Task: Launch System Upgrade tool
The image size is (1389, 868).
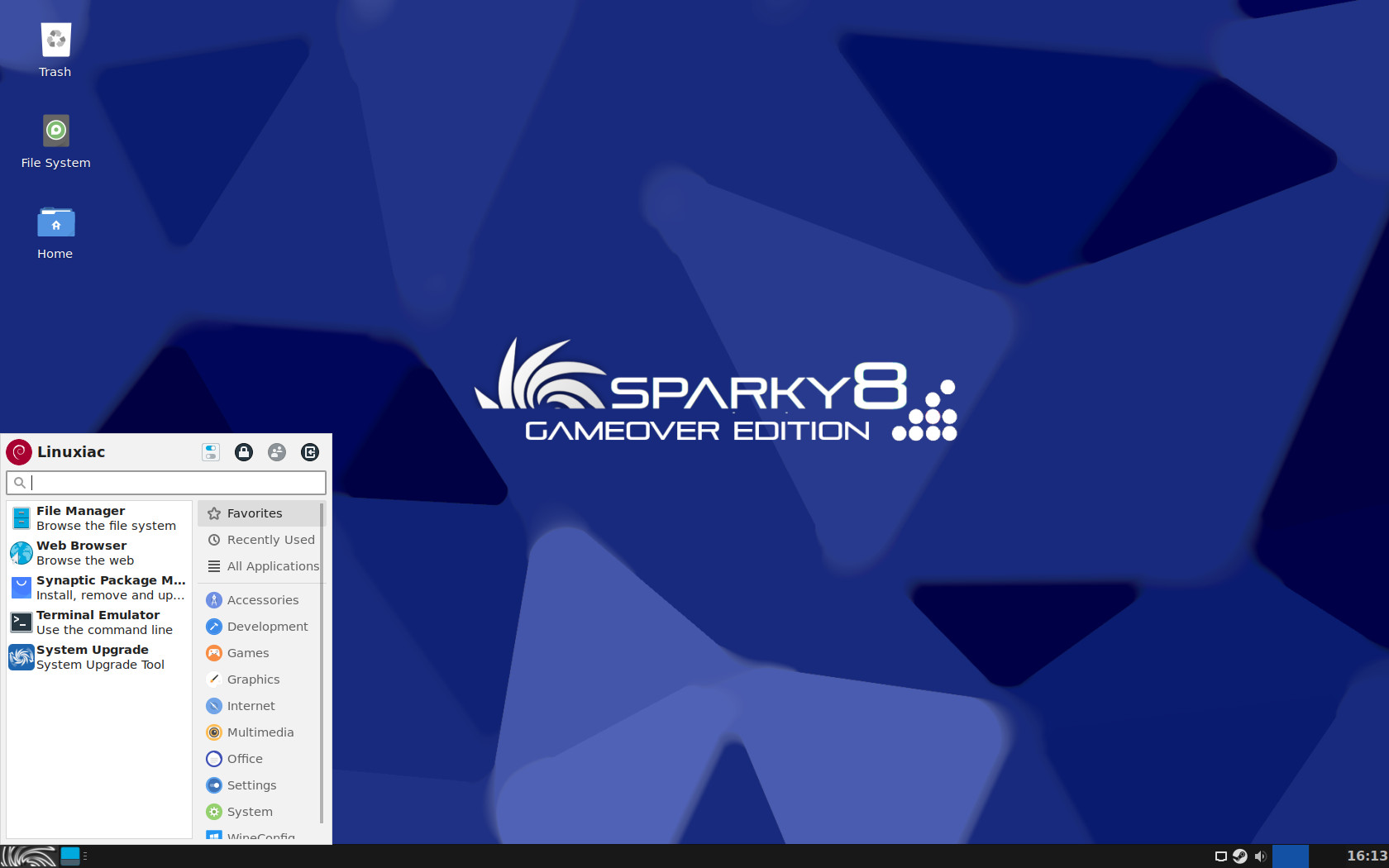Action: pos(99,657)
